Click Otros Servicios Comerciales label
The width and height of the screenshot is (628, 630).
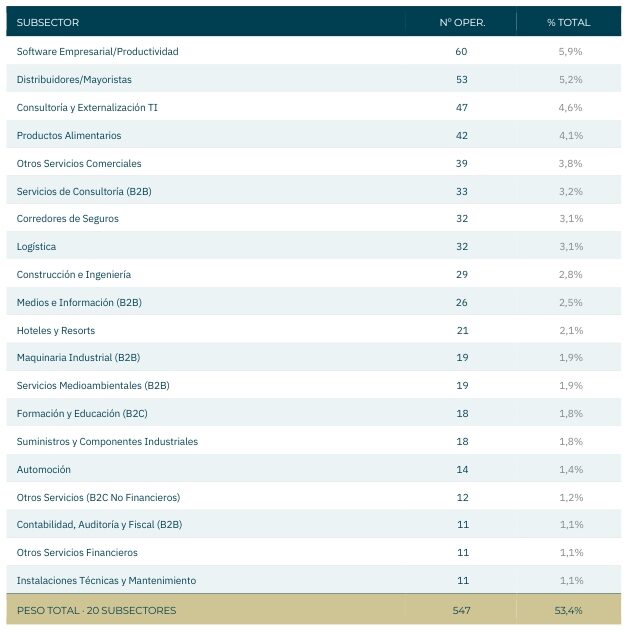(x=79, y=164)
